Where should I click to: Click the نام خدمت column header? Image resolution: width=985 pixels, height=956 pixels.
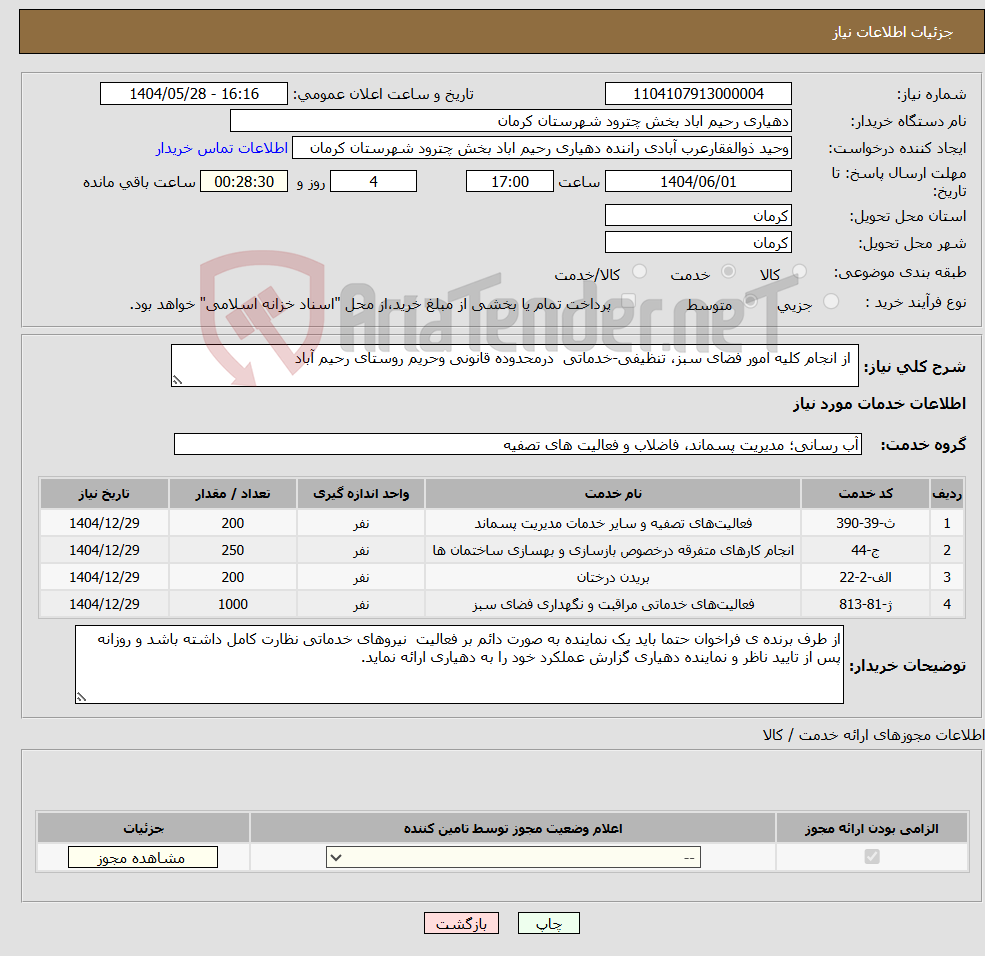pos(613,494)
